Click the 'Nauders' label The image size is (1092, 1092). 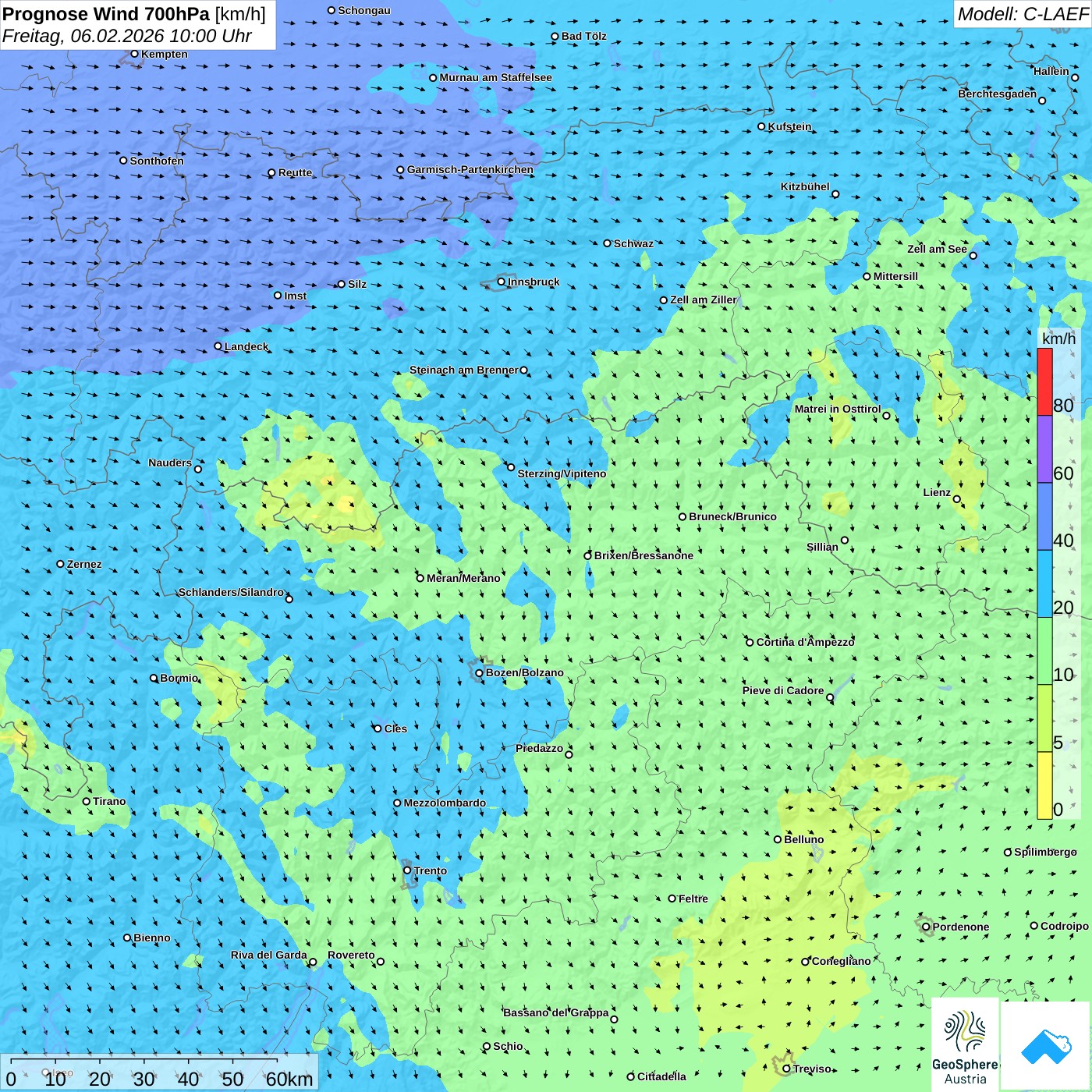pos(170,463)
